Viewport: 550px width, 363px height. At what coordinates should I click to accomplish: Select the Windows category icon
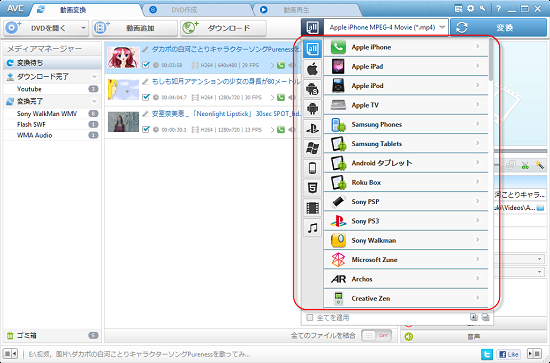coord(312,148)
